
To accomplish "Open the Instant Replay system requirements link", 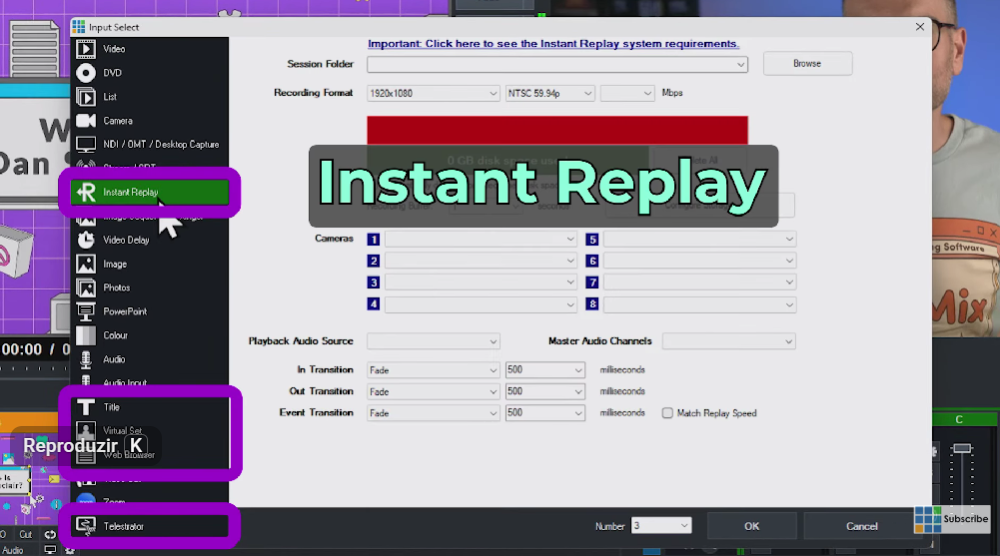I will pos(553,44).
